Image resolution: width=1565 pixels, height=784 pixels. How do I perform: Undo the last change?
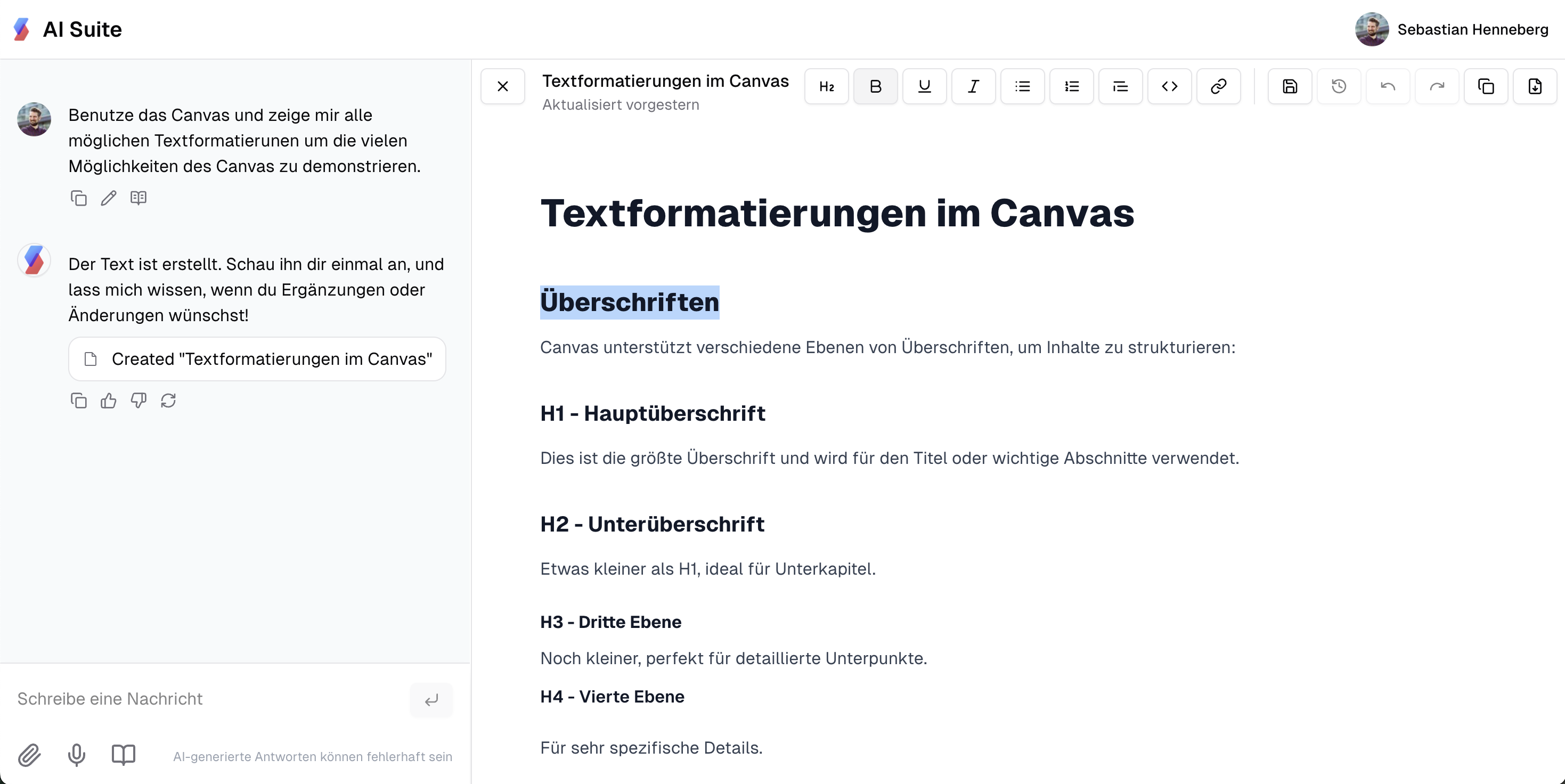pyautogui.click(x=1388, y=86)
